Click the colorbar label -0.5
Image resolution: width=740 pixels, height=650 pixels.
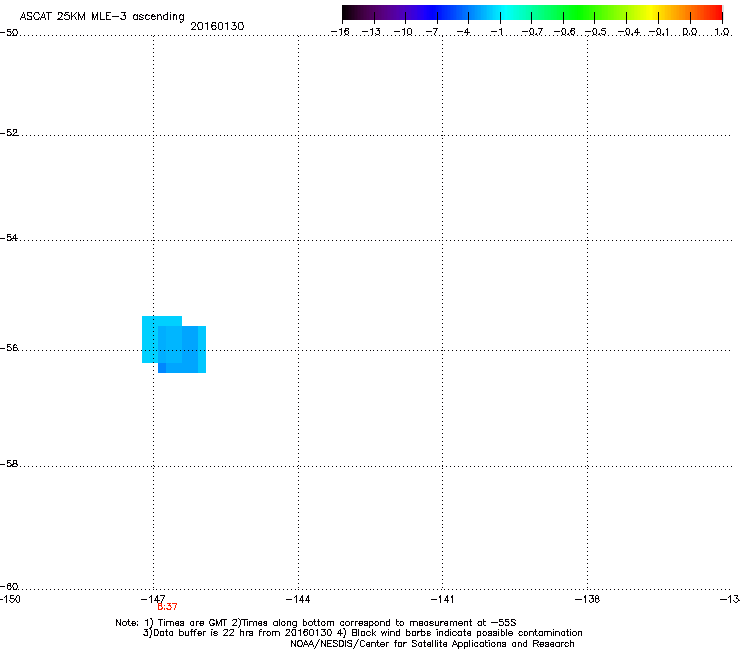pyautogui.click(x=596, y=32)
